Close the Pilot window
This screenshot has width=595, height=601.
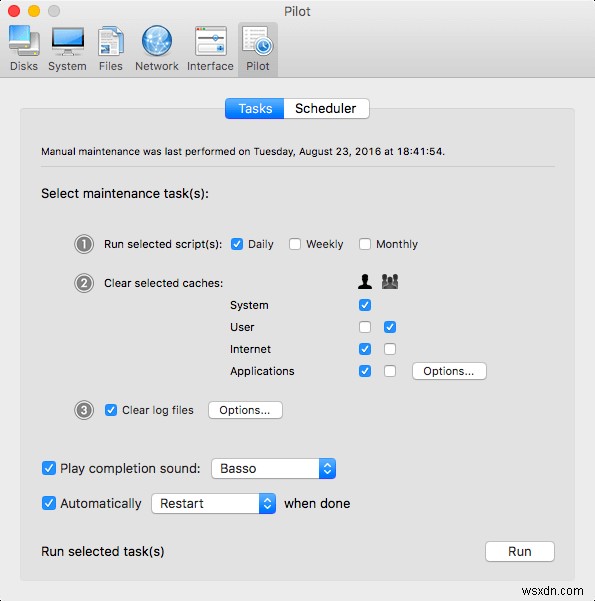click(x=14, y=11)
